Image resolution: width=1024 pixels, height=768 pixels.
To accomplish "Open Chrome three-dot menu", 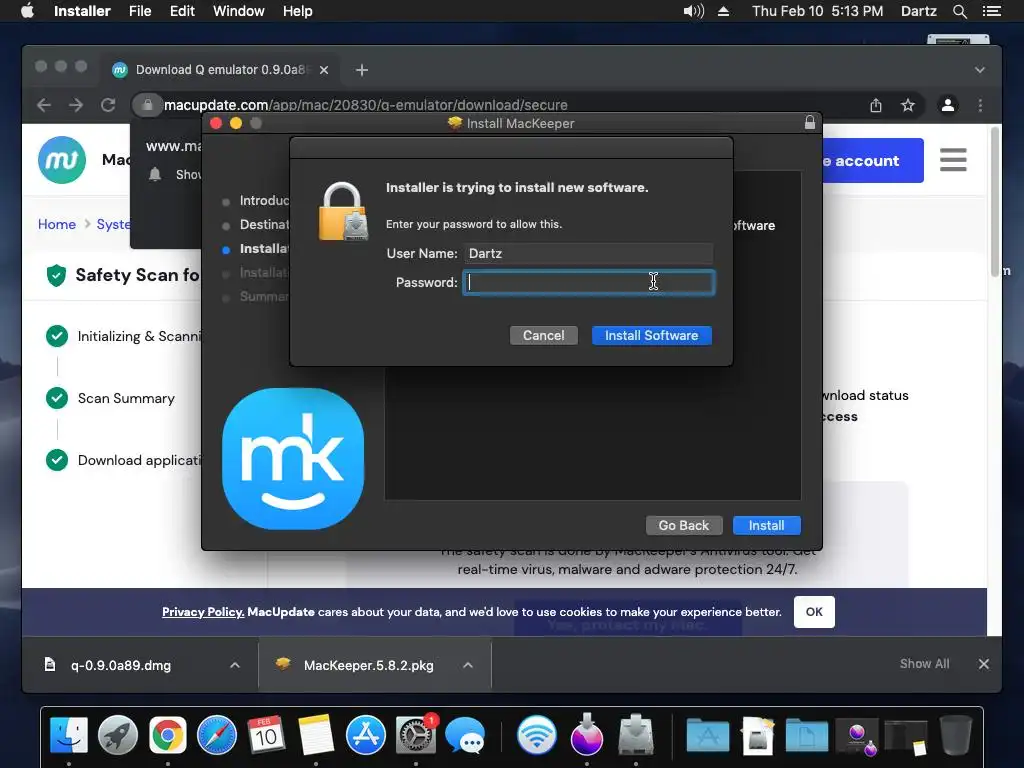I will (x=980, y=105).
